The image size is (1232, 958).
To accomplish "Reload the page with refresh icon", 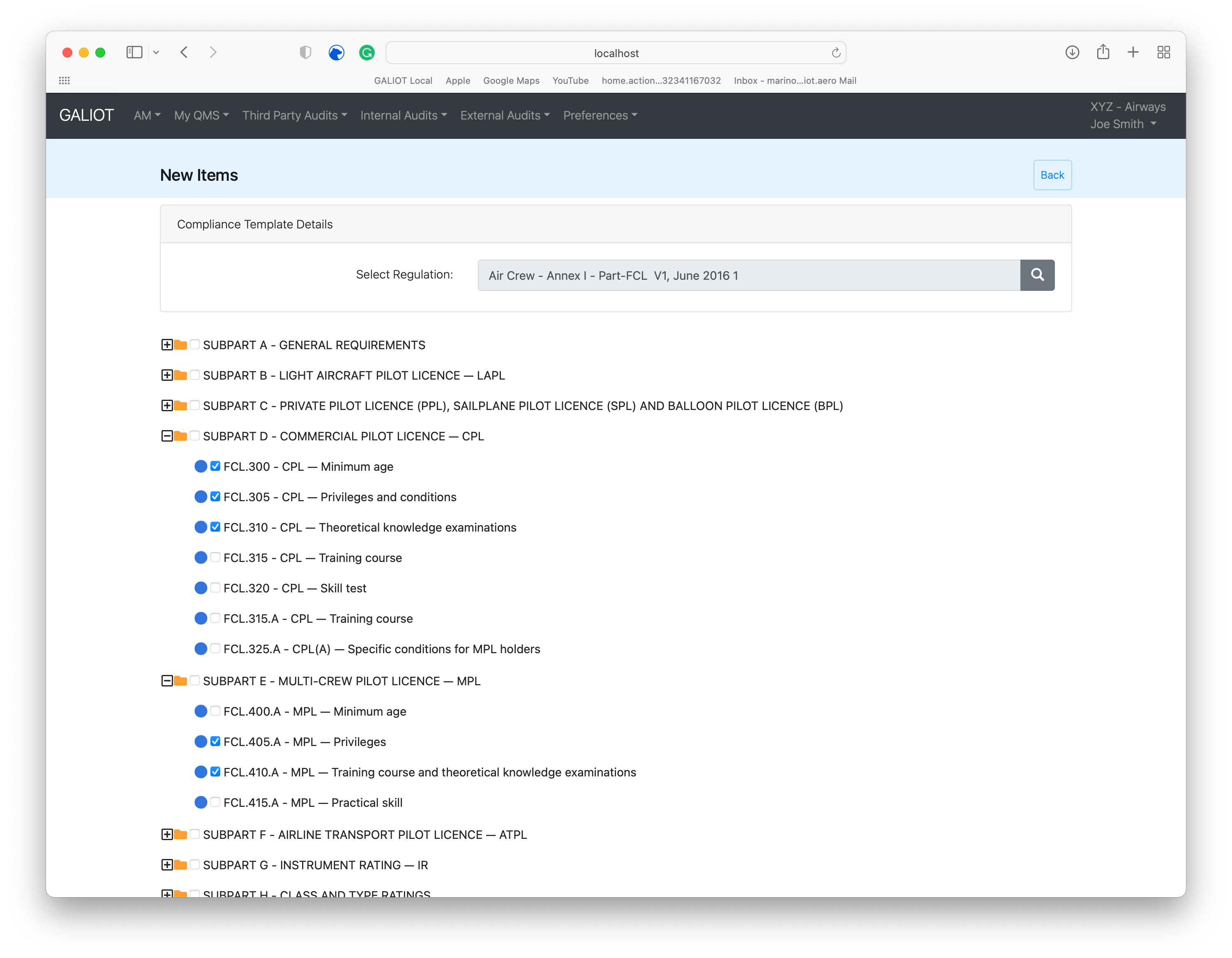I will coord(835,53).
